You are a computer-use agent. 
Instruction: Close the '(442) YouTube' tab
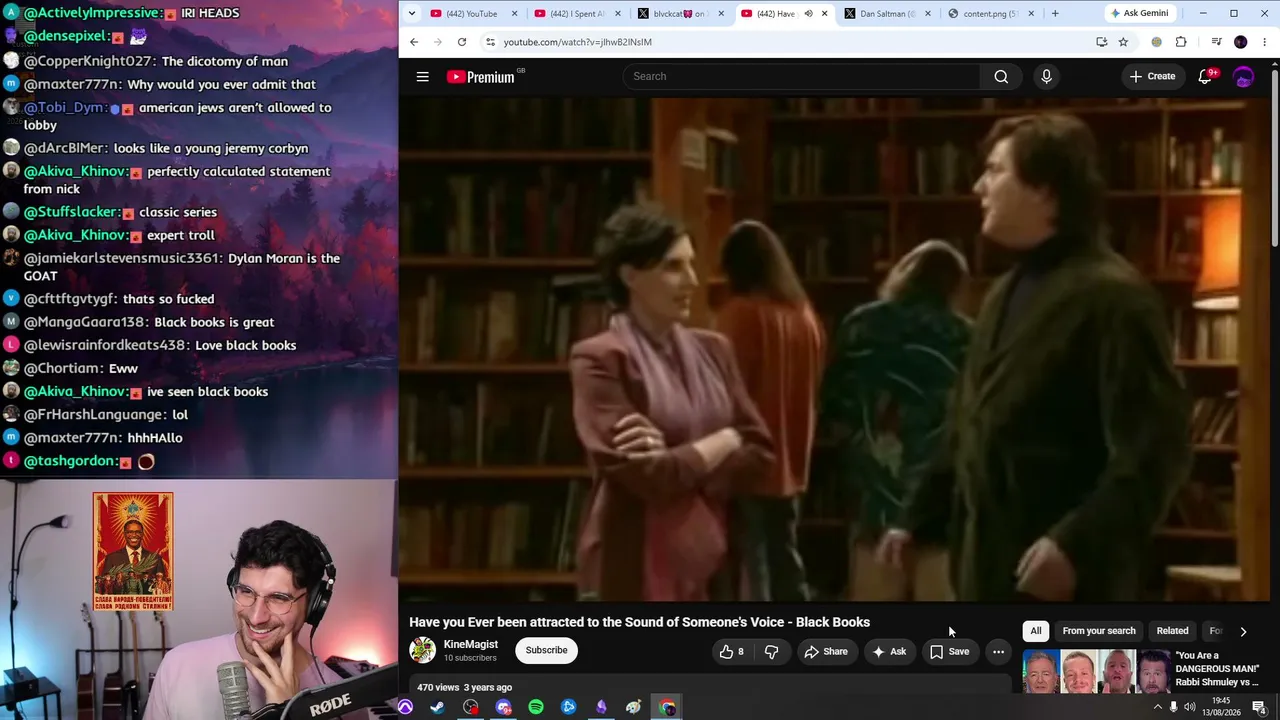tap(515, 14)
